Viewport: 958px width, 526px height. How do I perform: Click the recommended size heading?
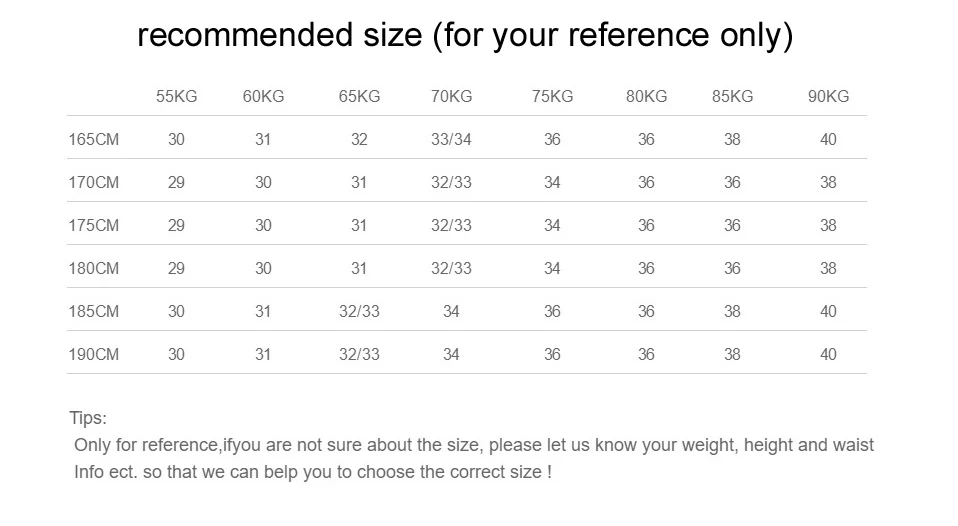pyautogui.click(x=464, y=35)
